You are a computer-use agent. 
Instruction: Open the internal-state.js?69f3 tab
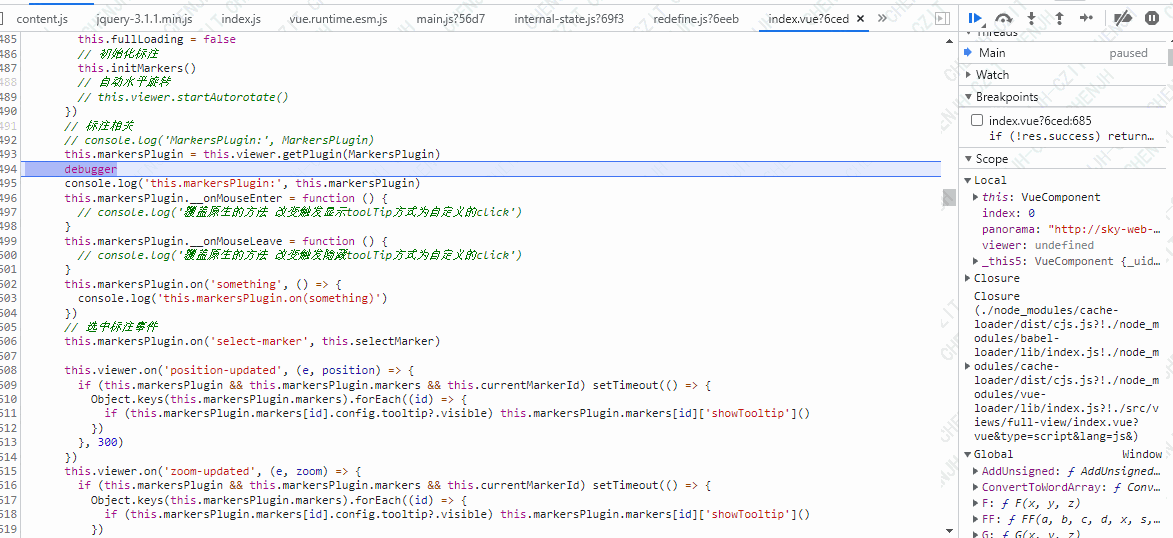569,19
